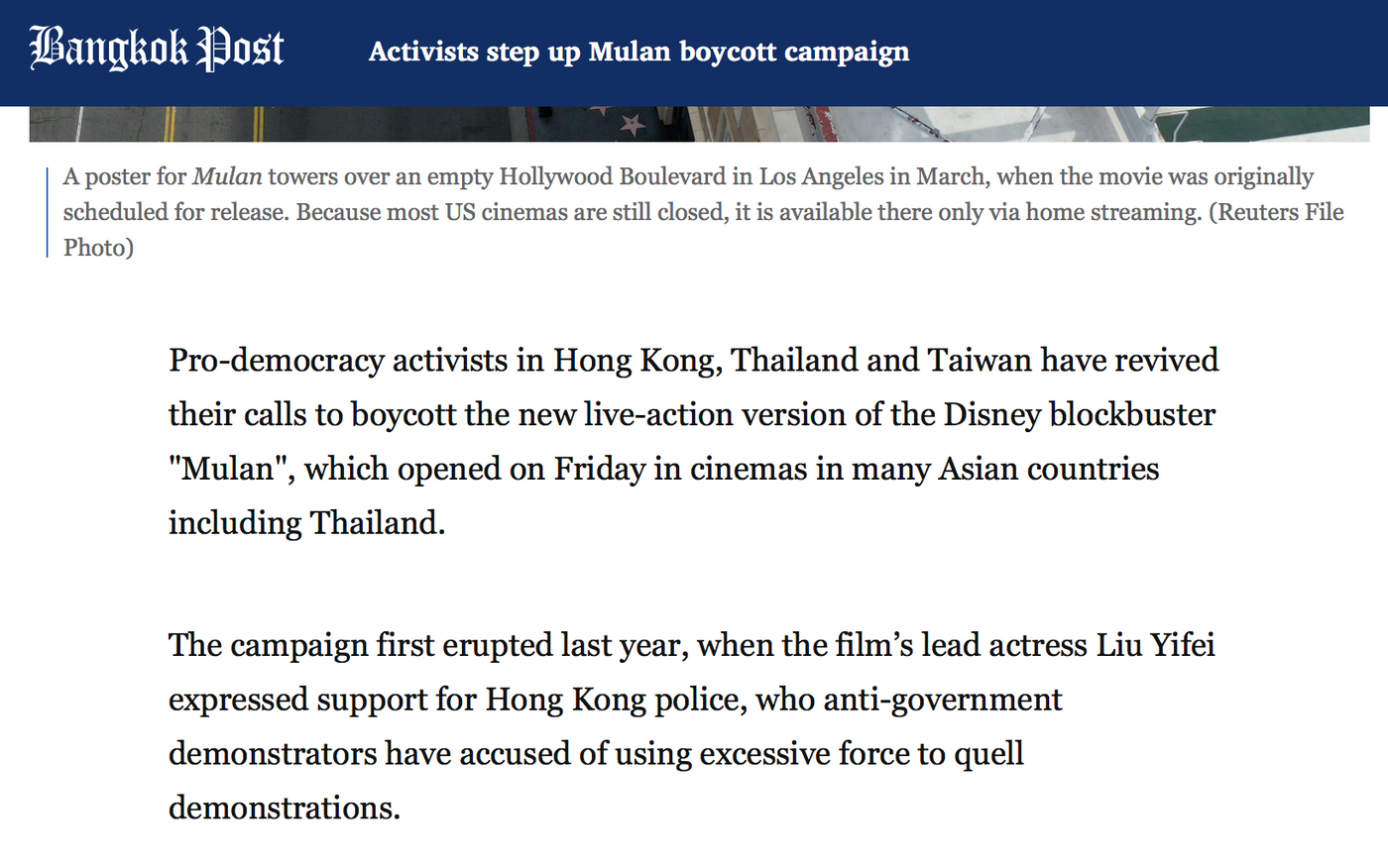The width and height of the screenshot is (1388, 868).
Task: Click the name 'Liu Yifei' in the article
Action: pyautogui.click(x=1155, y=645)
